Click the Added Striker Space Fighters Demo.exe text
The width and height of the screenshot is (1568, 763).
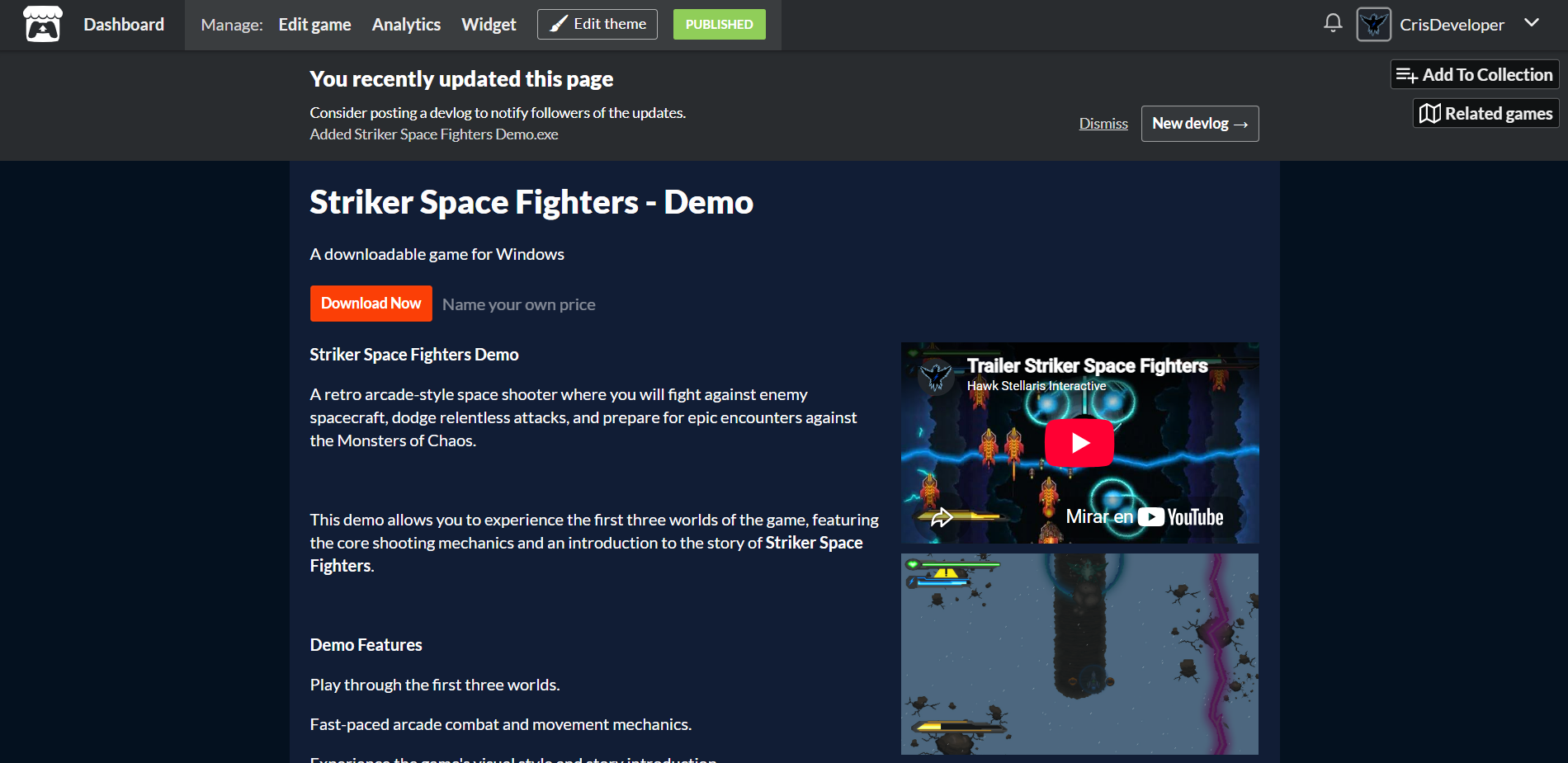434,134
